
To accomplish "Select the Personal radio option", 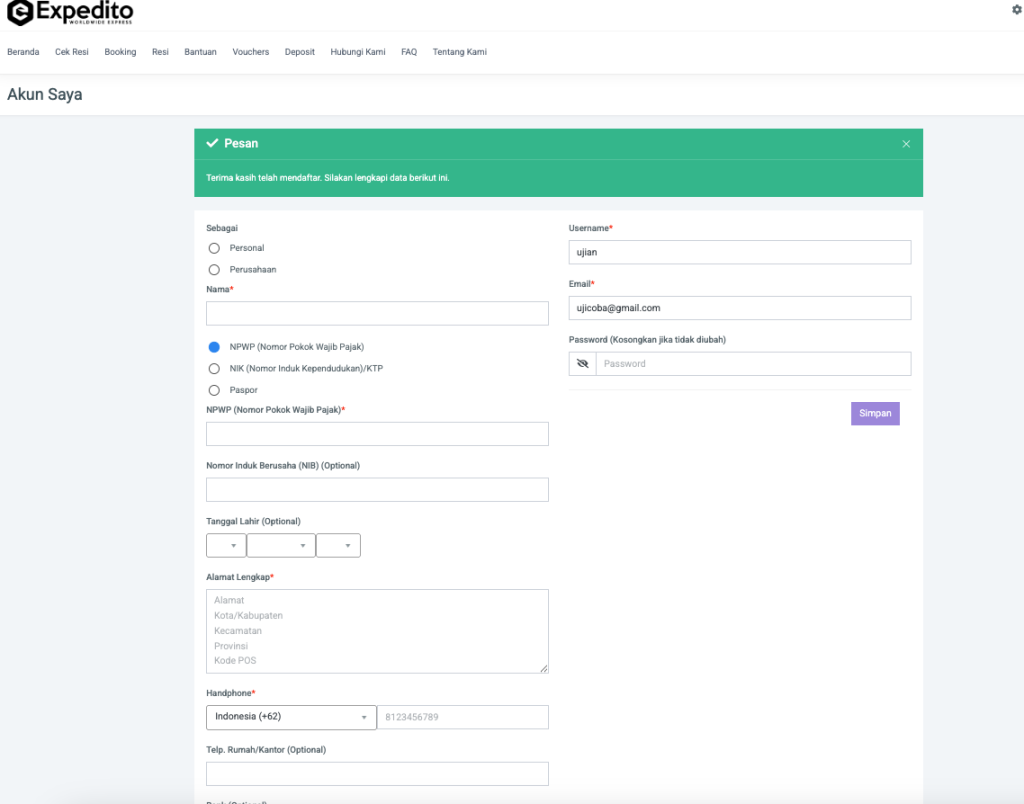I will pyautogui.click(x=214, y=248).
